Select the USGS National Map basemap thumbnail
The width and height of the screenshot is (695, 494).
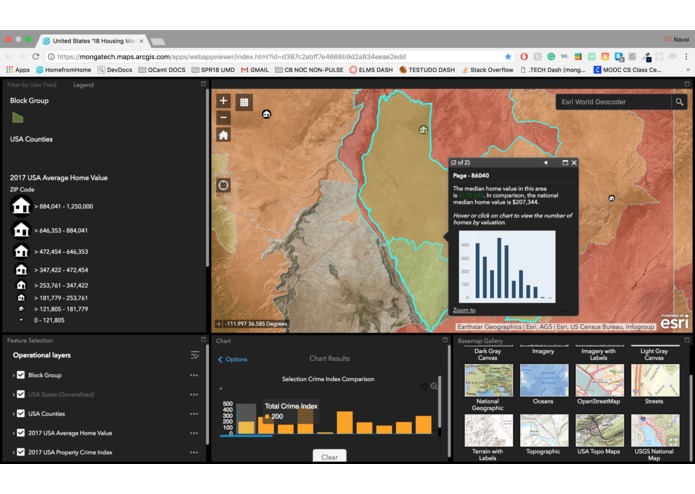pos(655,430)
